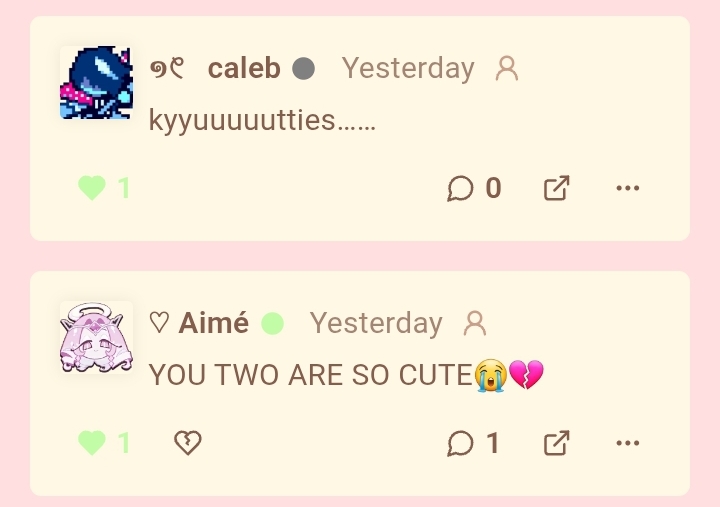Viewport: 720px width, 507px height.
Task: Open caleb's profile via username
Action: (x=244, y=68)
